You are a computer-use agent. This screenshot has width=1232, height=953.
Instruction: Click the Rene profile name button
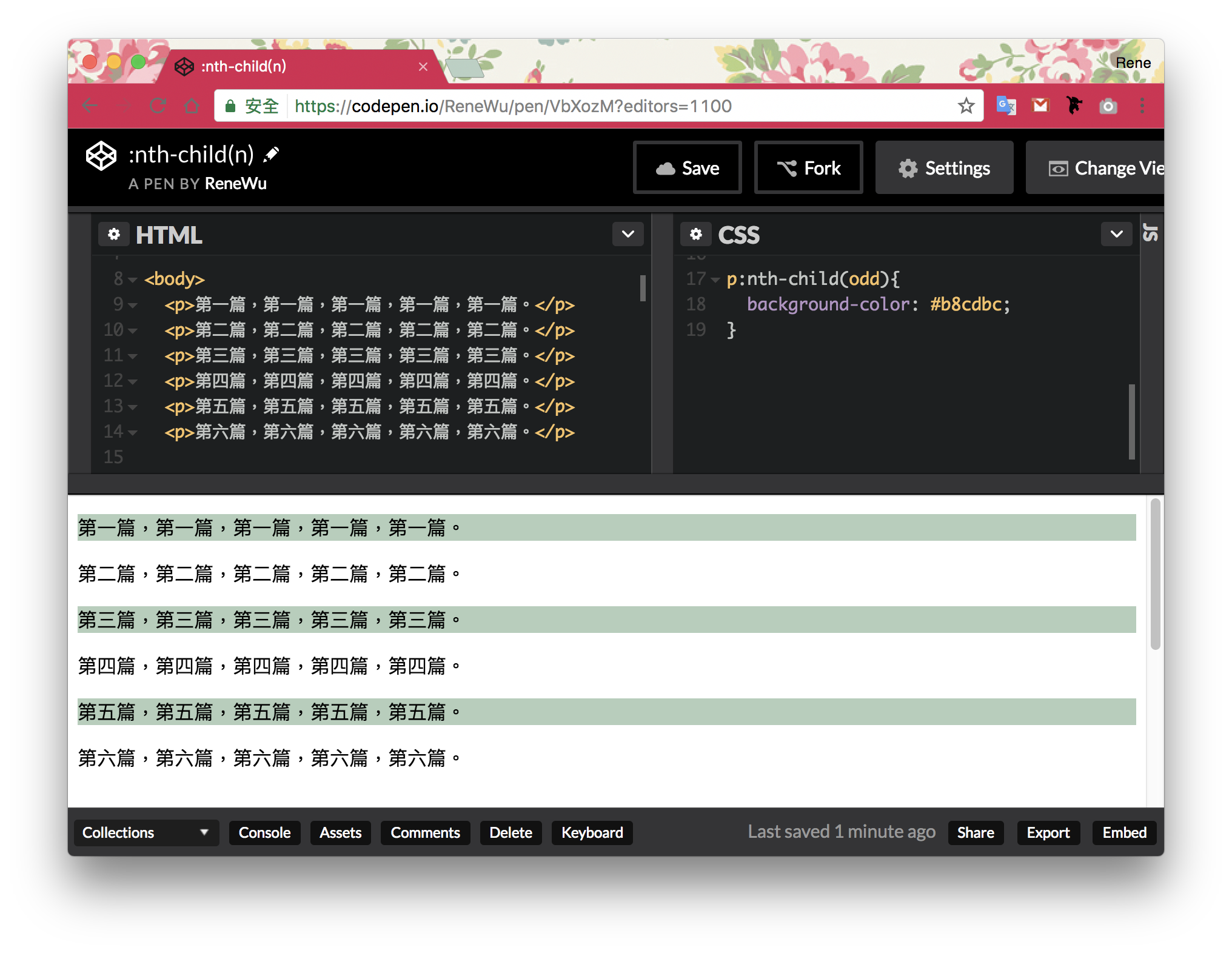coord(1133,63)
